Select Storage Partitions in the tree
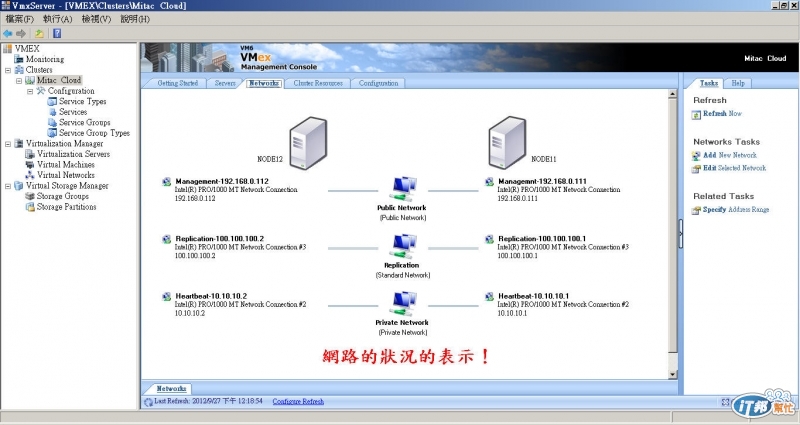Image resolution: width=800 pixels, height=425 pixels. click(x=66, y=207)
